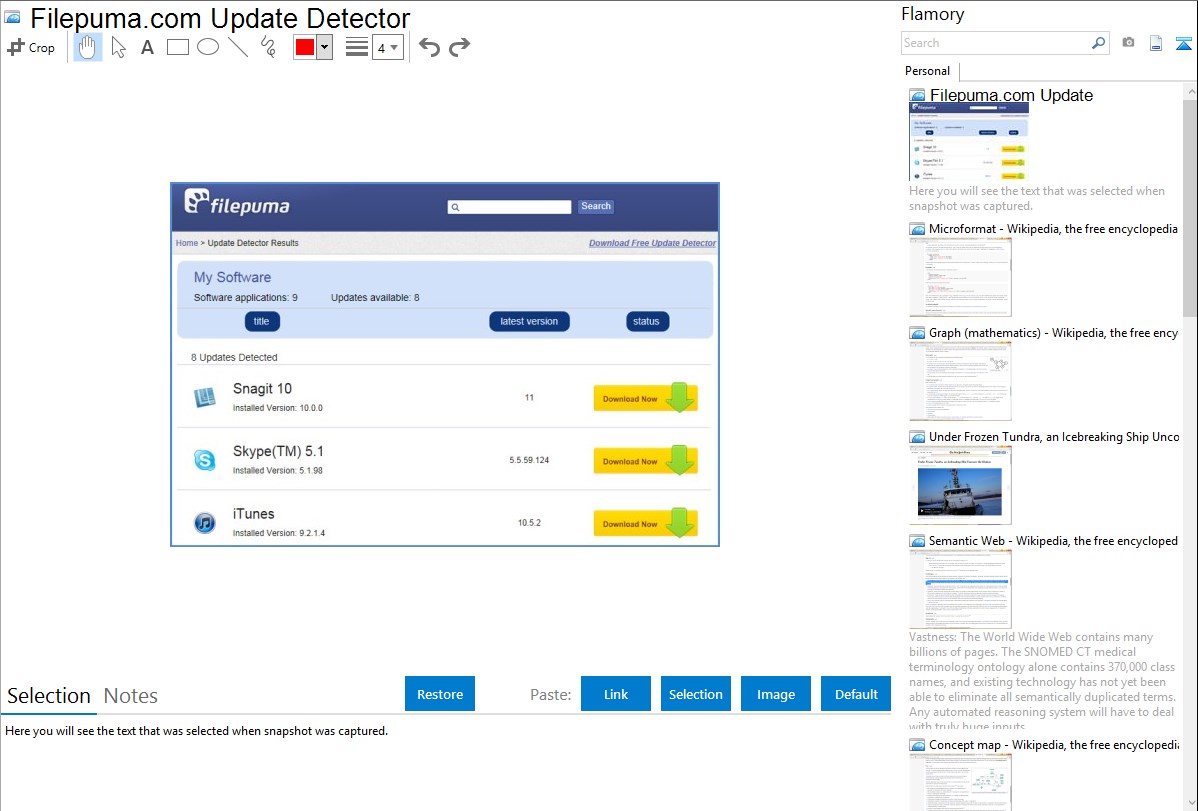Click the paste Selection button
1198x811 pixels.
coord(696,694)
